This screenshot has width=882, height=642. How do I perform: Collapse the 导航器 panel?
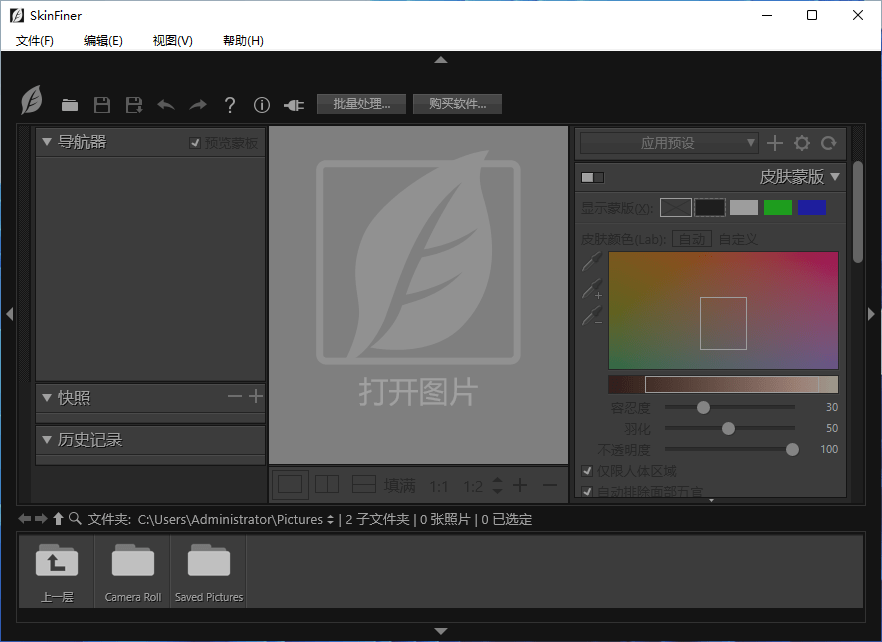[x=47, y=142]
